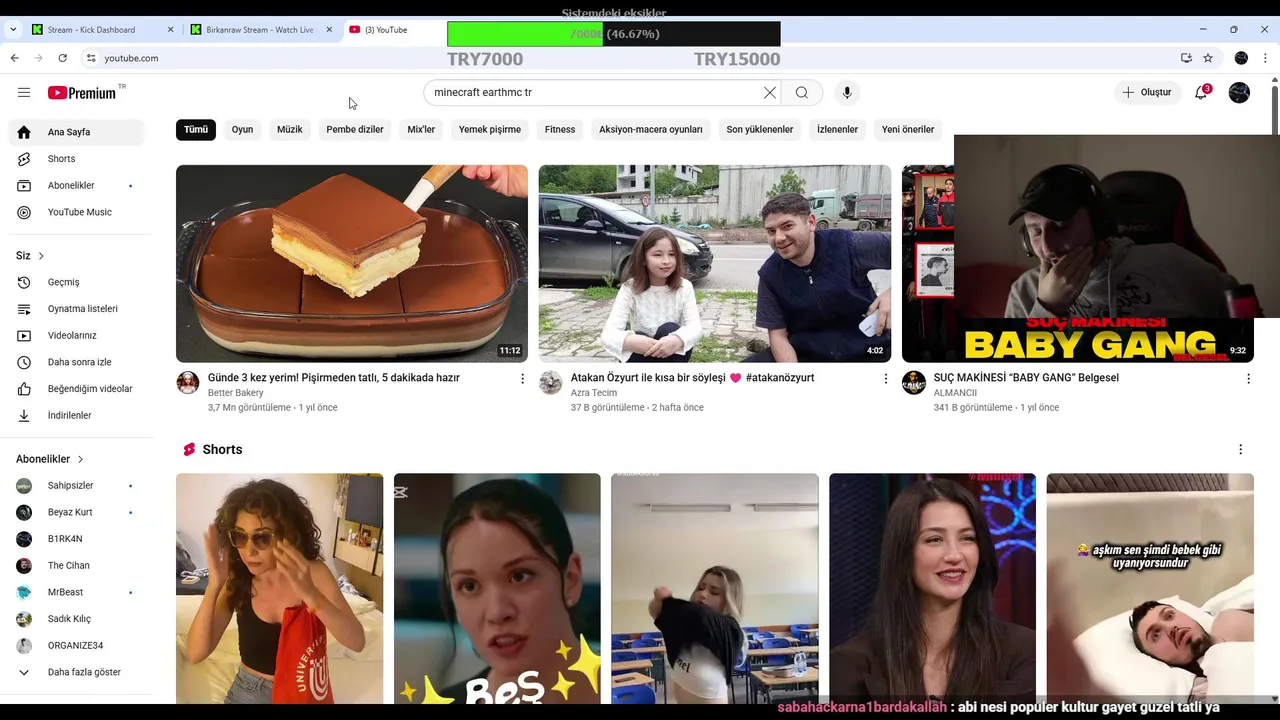Open the account avatar menu
The height and width of the screenshot is (720, 1280).
pos(1239,93)
